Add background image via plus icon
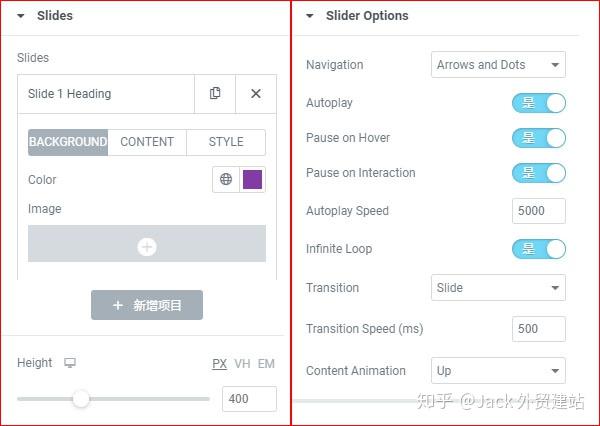The image size is (600, 426). click(147, 246)
